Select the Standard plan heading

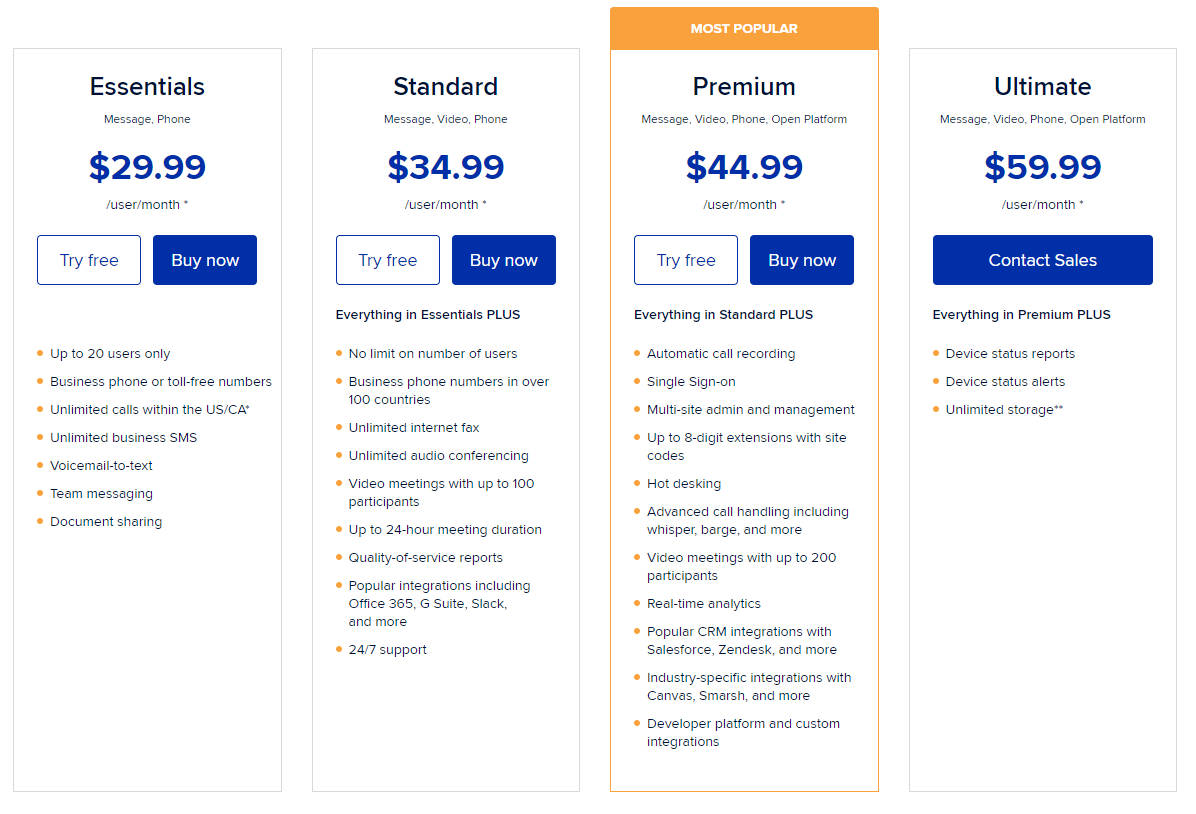click(445, 87)
